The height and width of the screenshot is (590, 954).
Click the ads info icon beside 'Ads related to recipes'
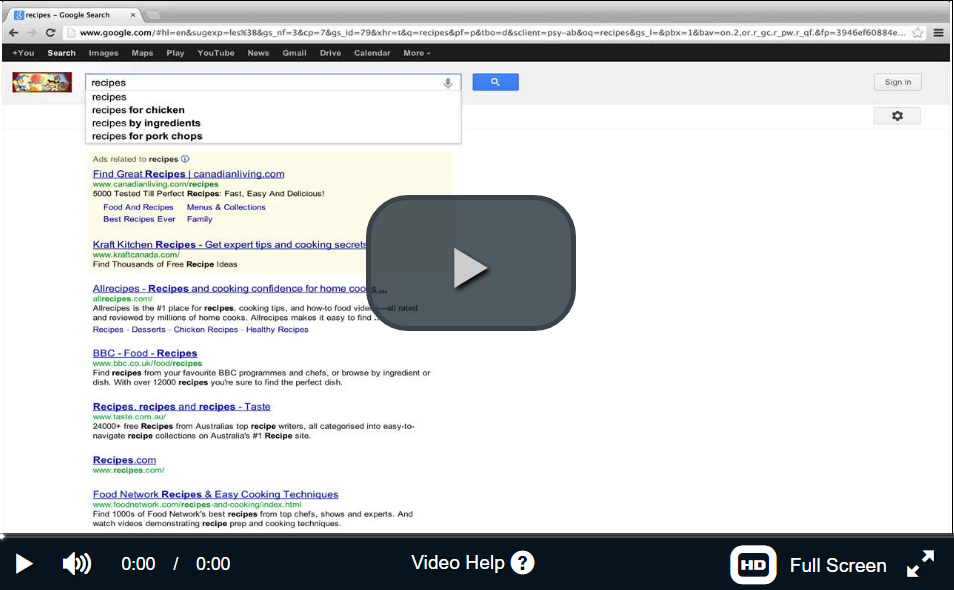tap(185, 159)
